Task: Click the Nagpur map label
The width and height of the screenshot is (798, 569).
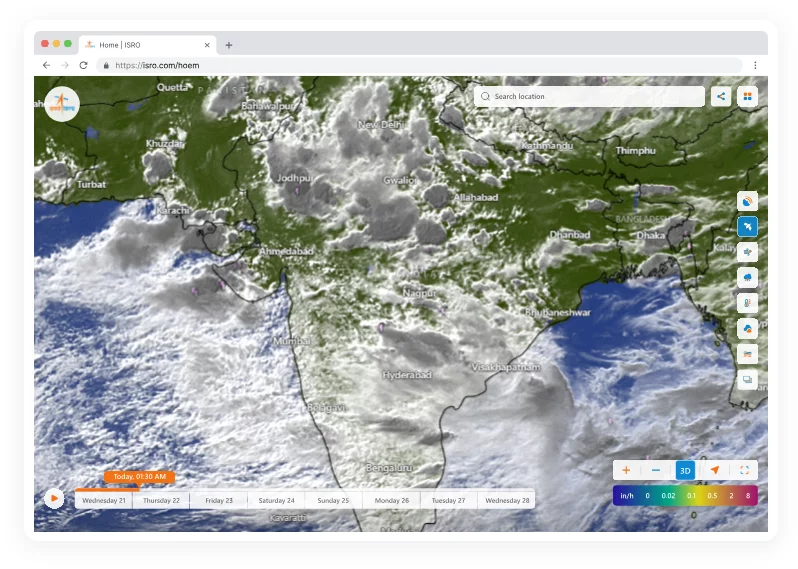Action: click(419, 293)
